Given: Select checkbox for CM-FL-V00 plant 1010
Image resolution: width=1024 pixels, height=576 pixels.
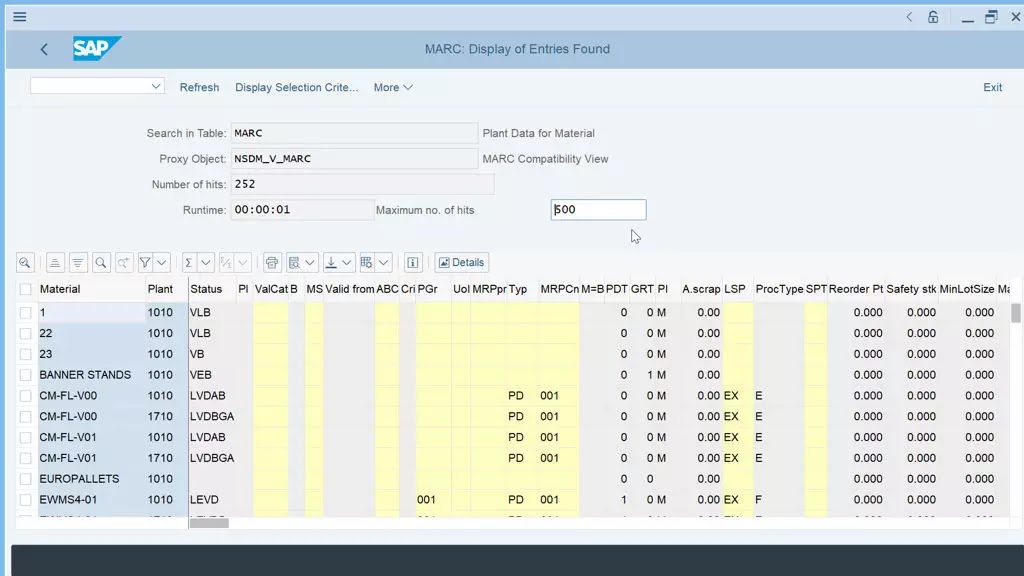Looking at the screenshot, I should [25, 396].
